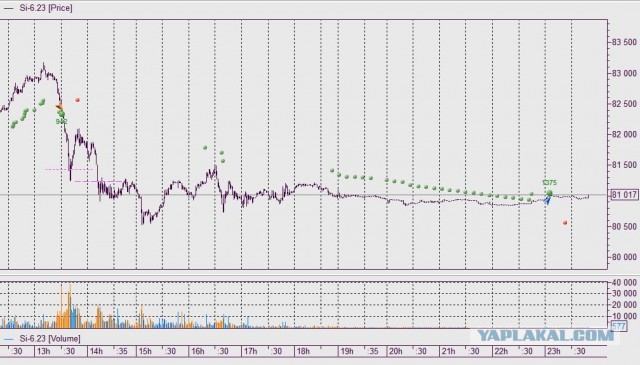Select the green trade marker labeled 5375
Screen dimensions: 640x365
point(549,193)
